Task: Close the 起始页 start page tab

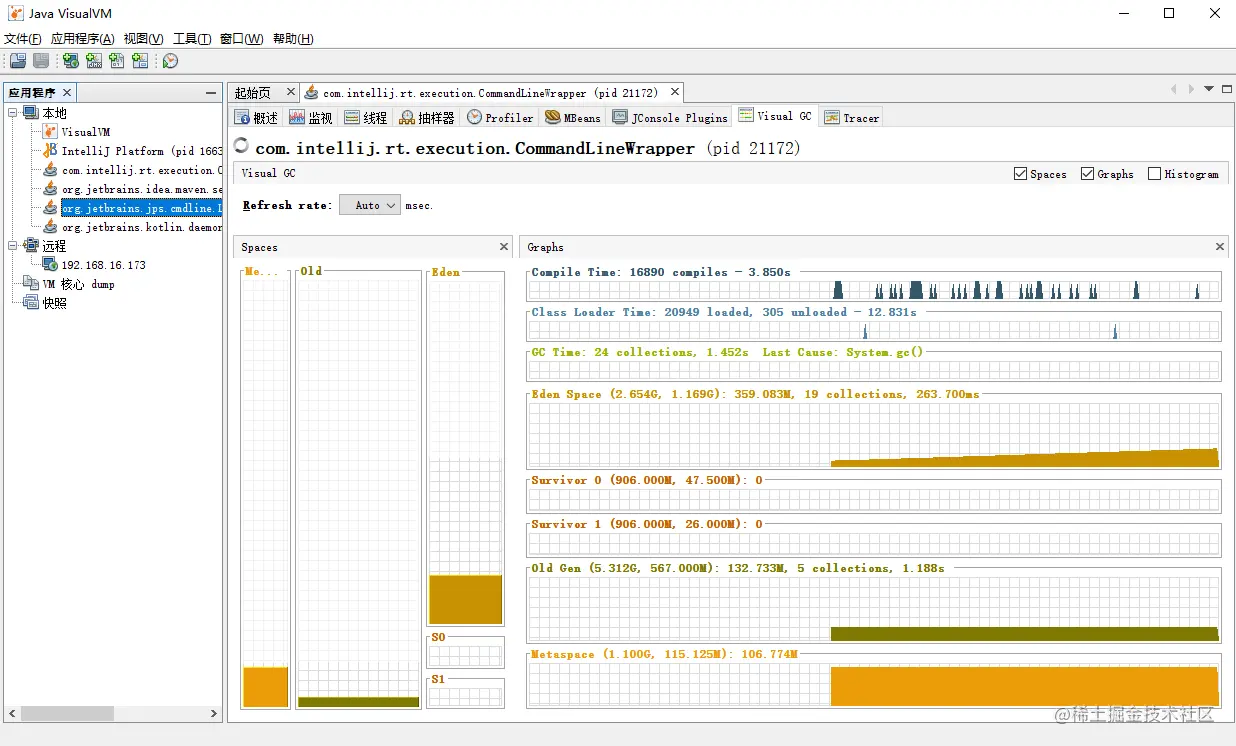Action: pyautogui.click(x=291, y=92)
